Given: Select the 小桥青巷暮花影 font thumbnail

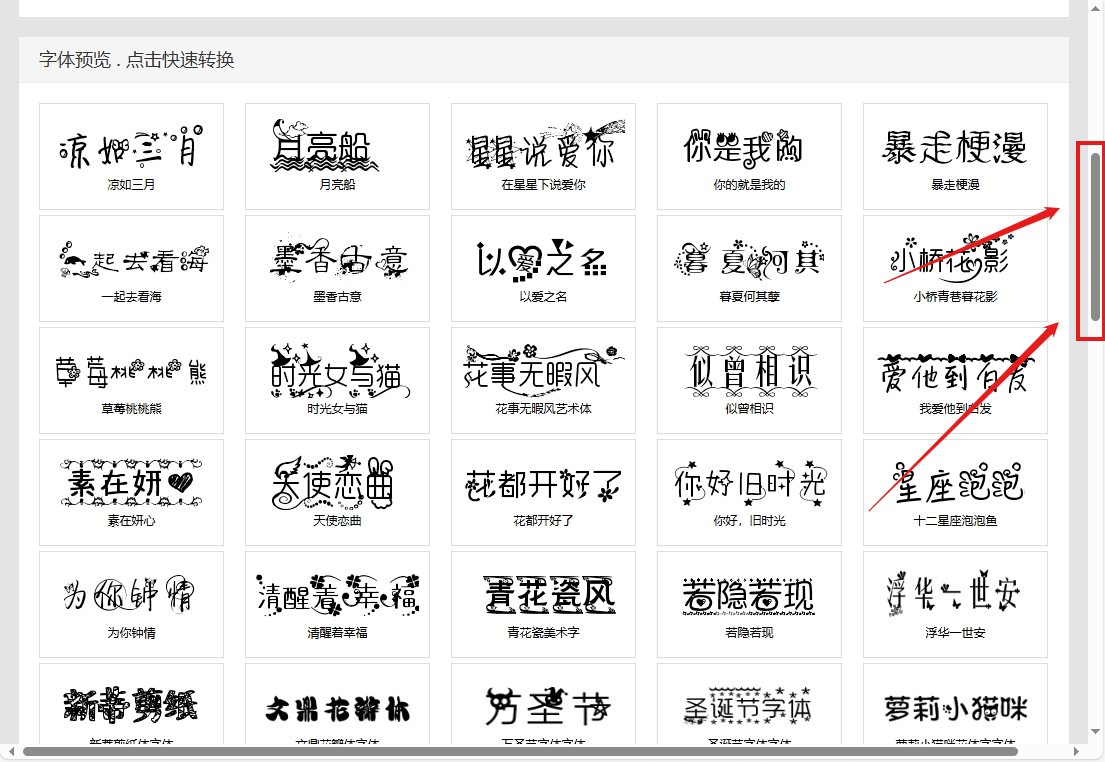Looking at the screenshot, I should tap(956, 269).
